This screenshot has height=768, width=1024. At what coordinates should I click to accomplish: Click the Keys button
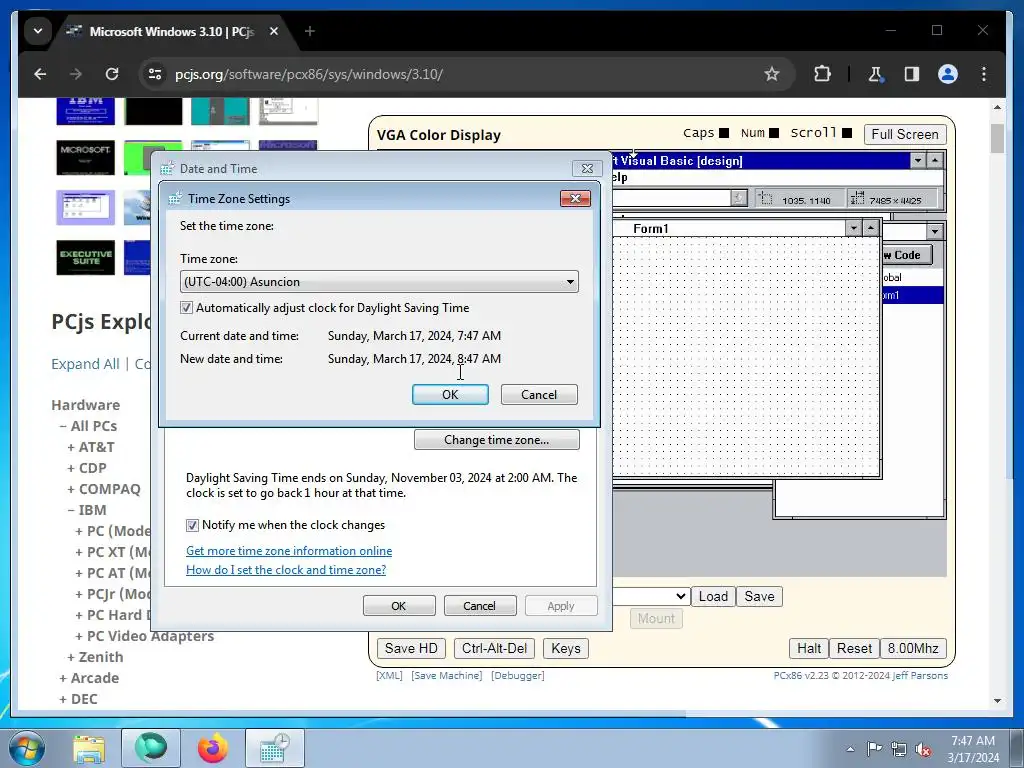coord(566,648)
